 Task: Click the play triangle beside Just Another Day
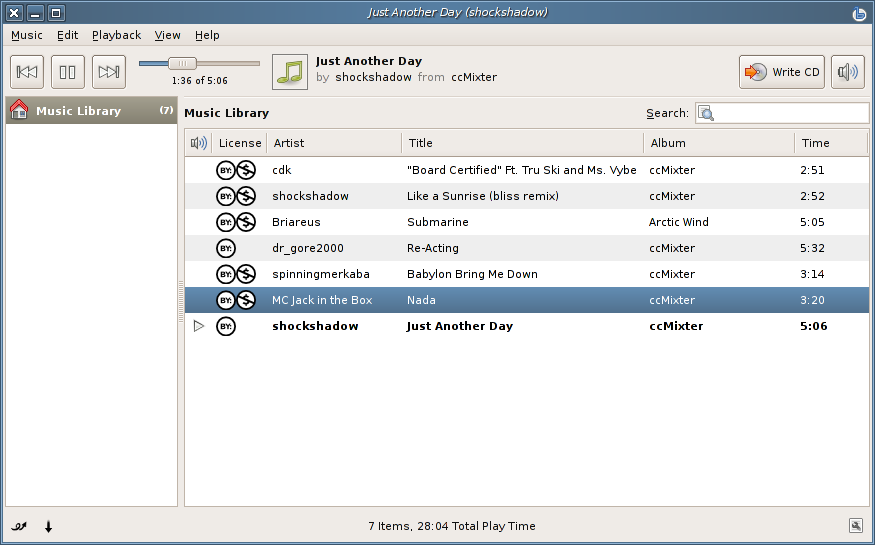(199, 326)
